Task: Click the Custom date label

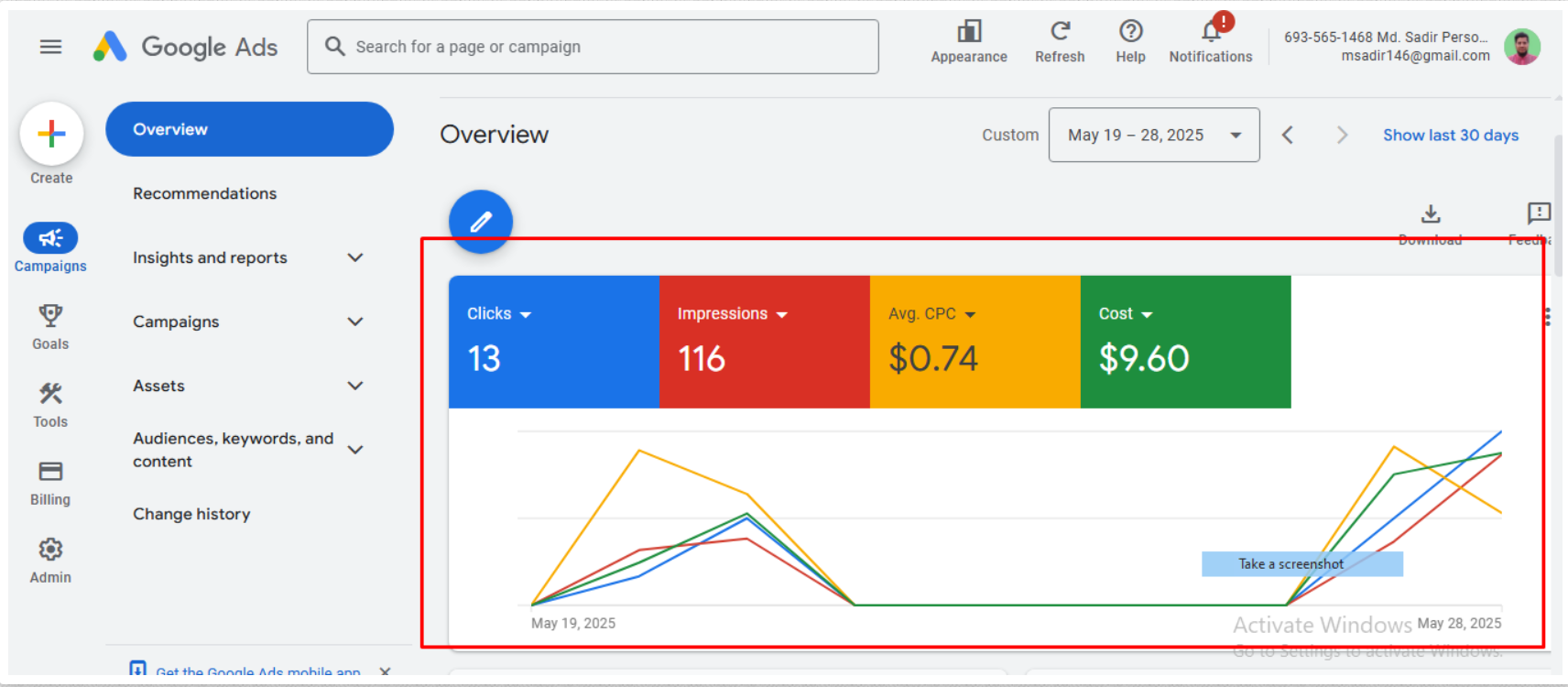Action: pyautogui.click(x=1010, y=135)
